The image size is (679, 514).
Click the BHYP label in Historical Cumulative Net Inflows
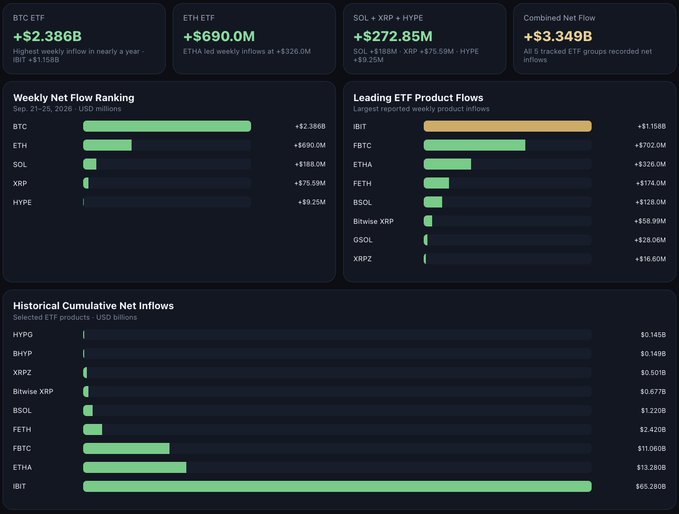tap(22, 354)
